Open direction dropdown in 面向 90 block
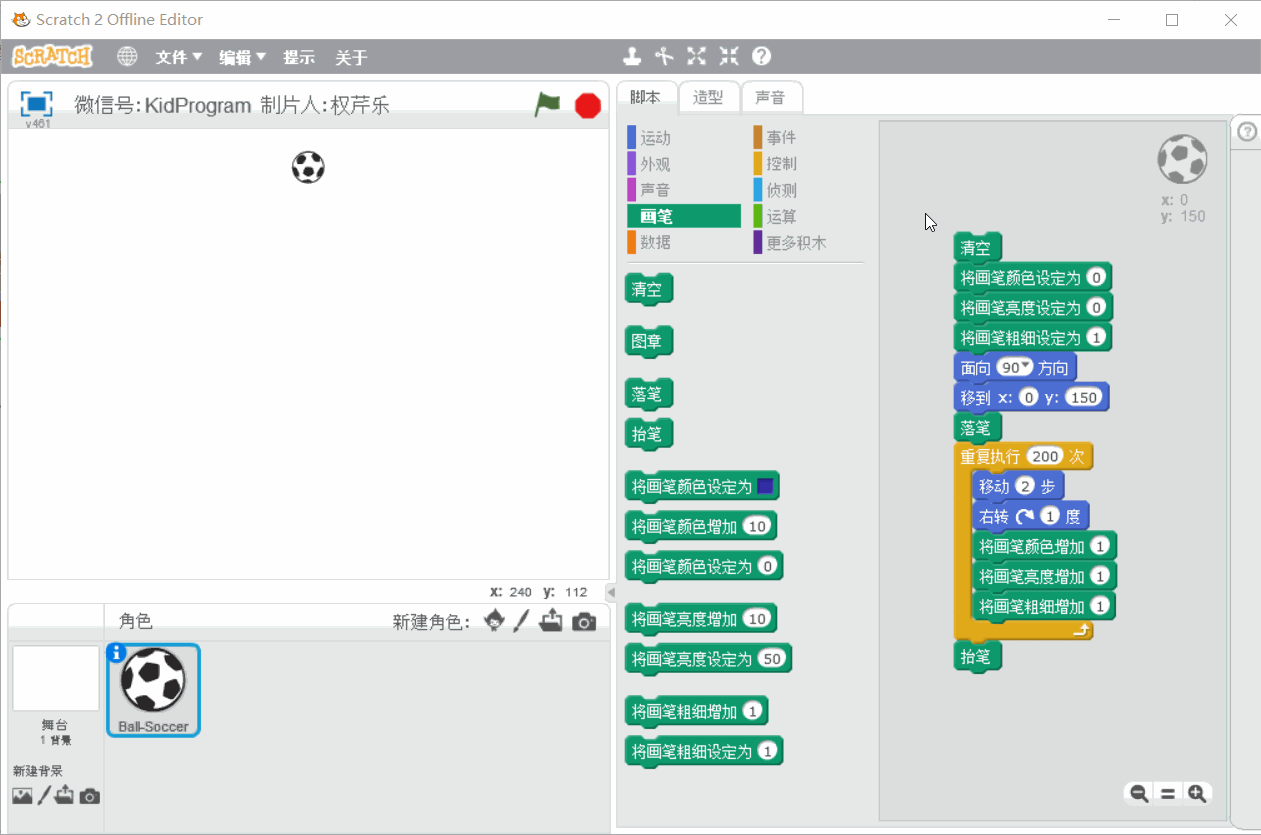Image resolution: width=1261 pixels, height=835 pixels. [1025, 367]
